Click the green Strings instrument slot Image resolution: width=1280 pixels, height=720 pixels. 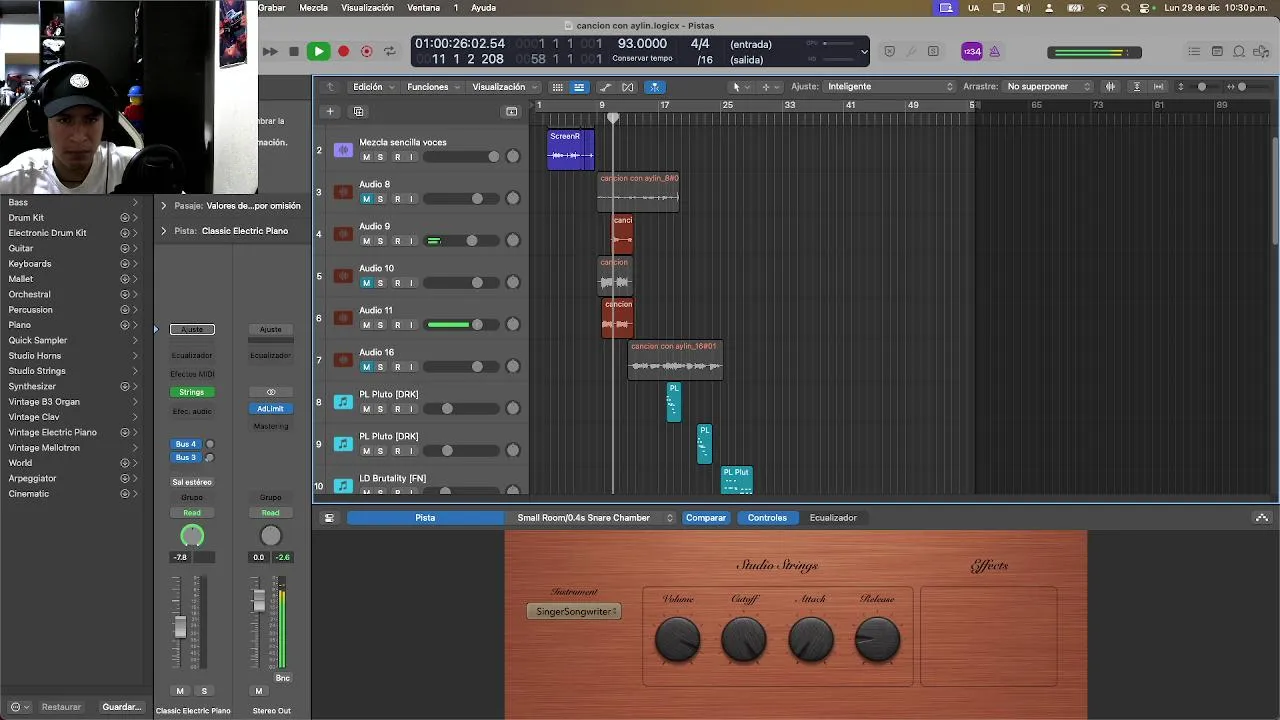pyautogui.click(x=192, y=392)
